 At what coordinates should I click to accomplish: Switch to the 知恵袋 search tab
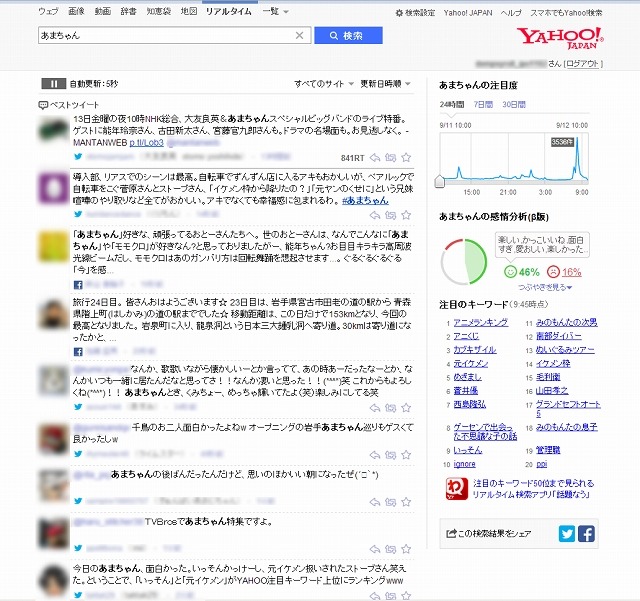(158, 11)
